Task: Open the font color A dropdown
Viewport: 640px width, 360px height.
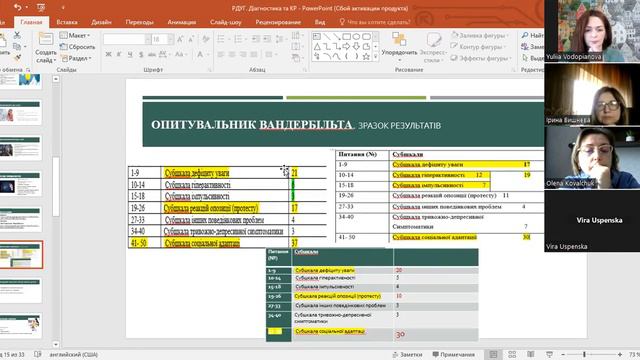Action: pyautogui.click(x=202, y=54)
